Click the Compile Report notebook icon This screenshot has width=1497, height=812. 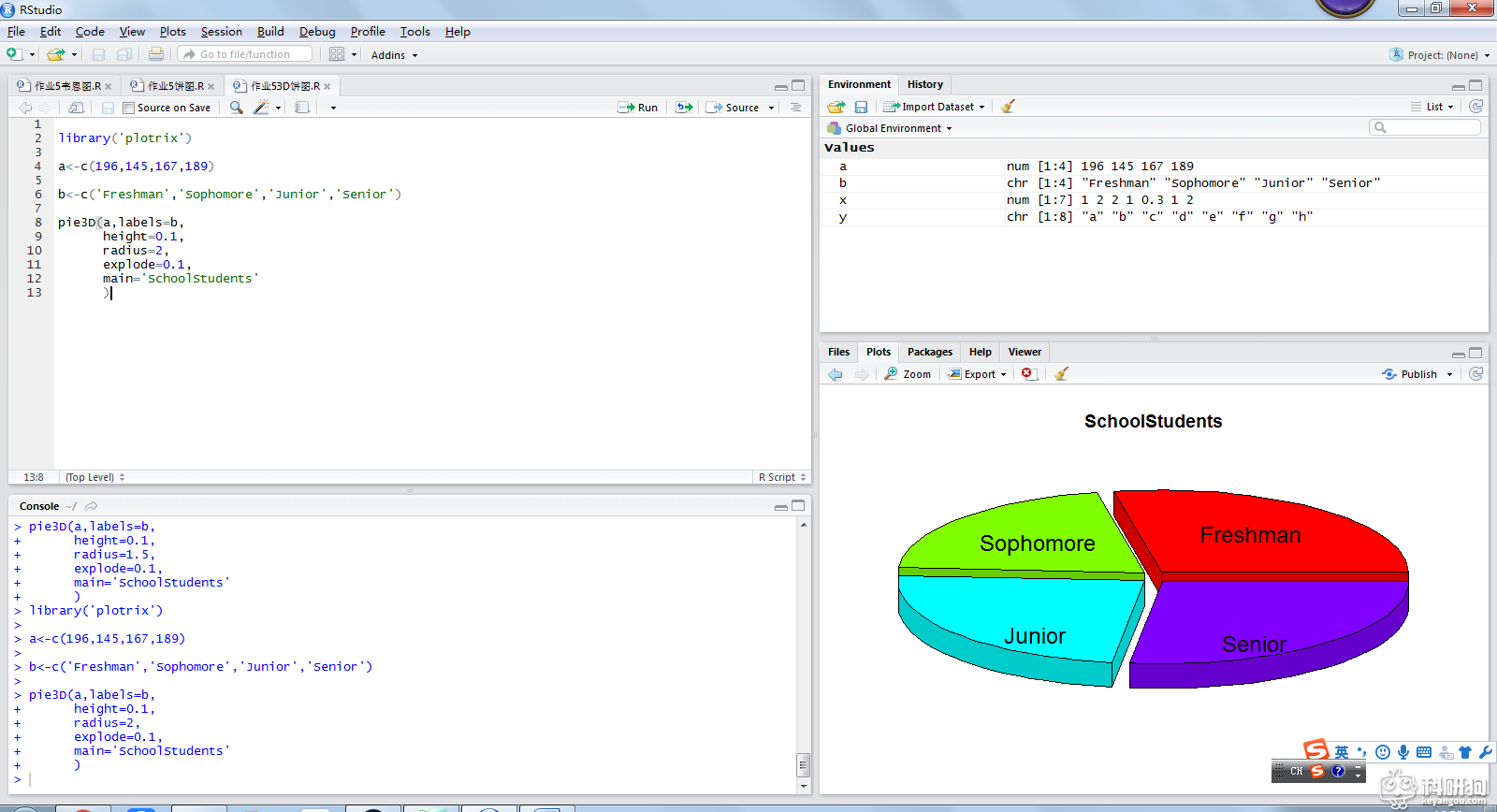coord(302,108)
